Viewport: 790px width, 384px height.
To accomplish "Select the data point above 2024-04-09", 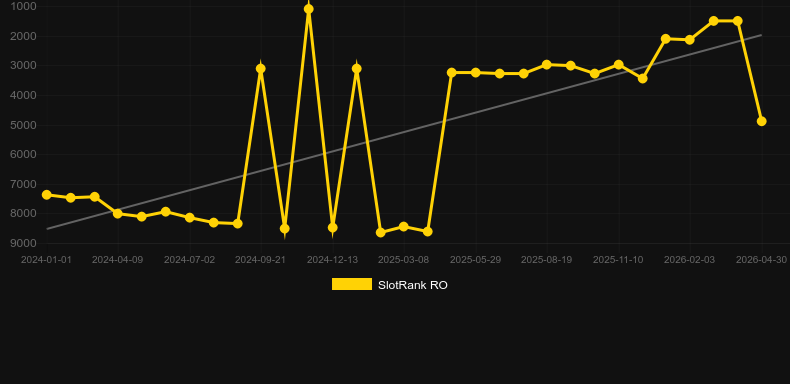I will (118, 214).
